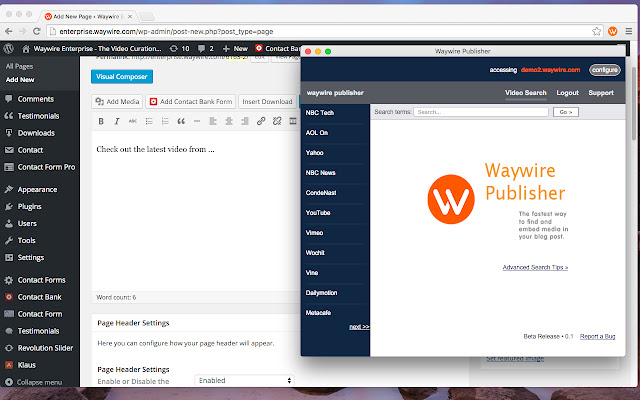Insert a blockquote
Viewport: 640px width, 400px height.
tap(181, 121)
